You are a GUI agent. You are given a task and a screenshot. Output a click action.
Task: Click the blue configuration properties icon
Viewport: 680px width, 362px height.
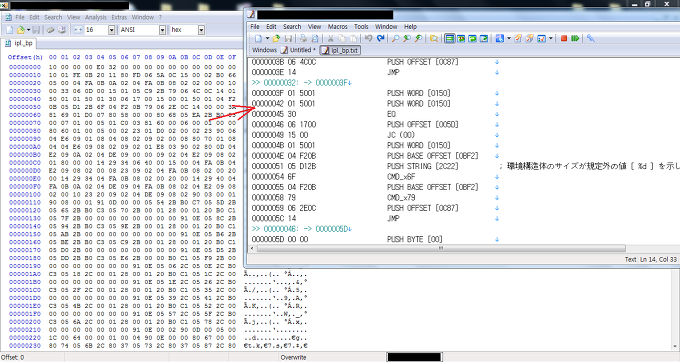(x=500, y=39)
